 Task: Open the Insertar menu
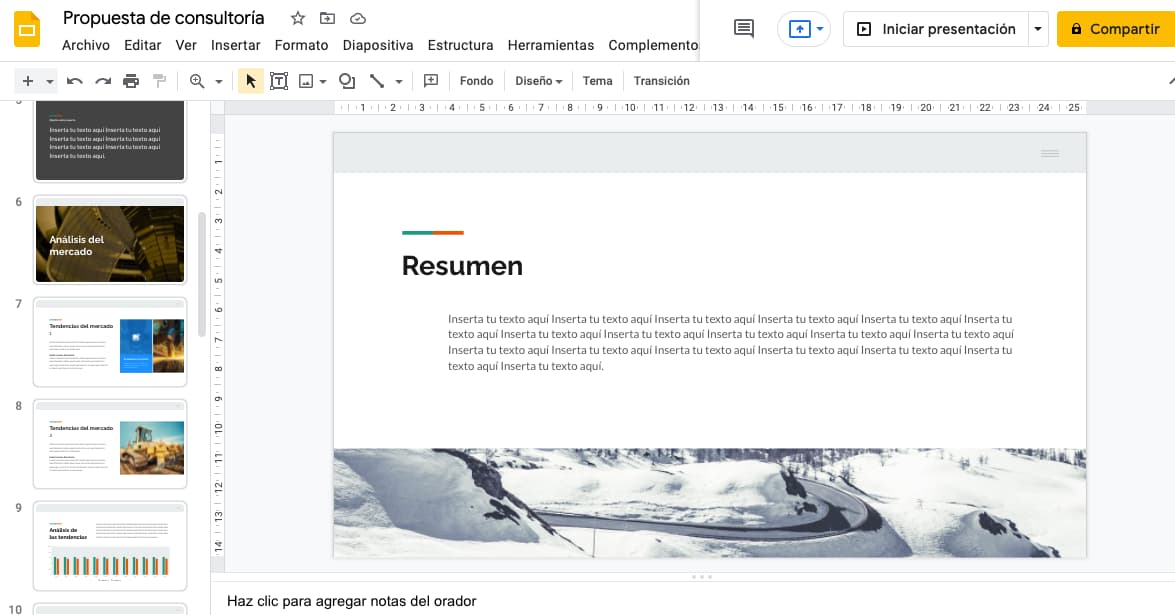coord(236,45)
